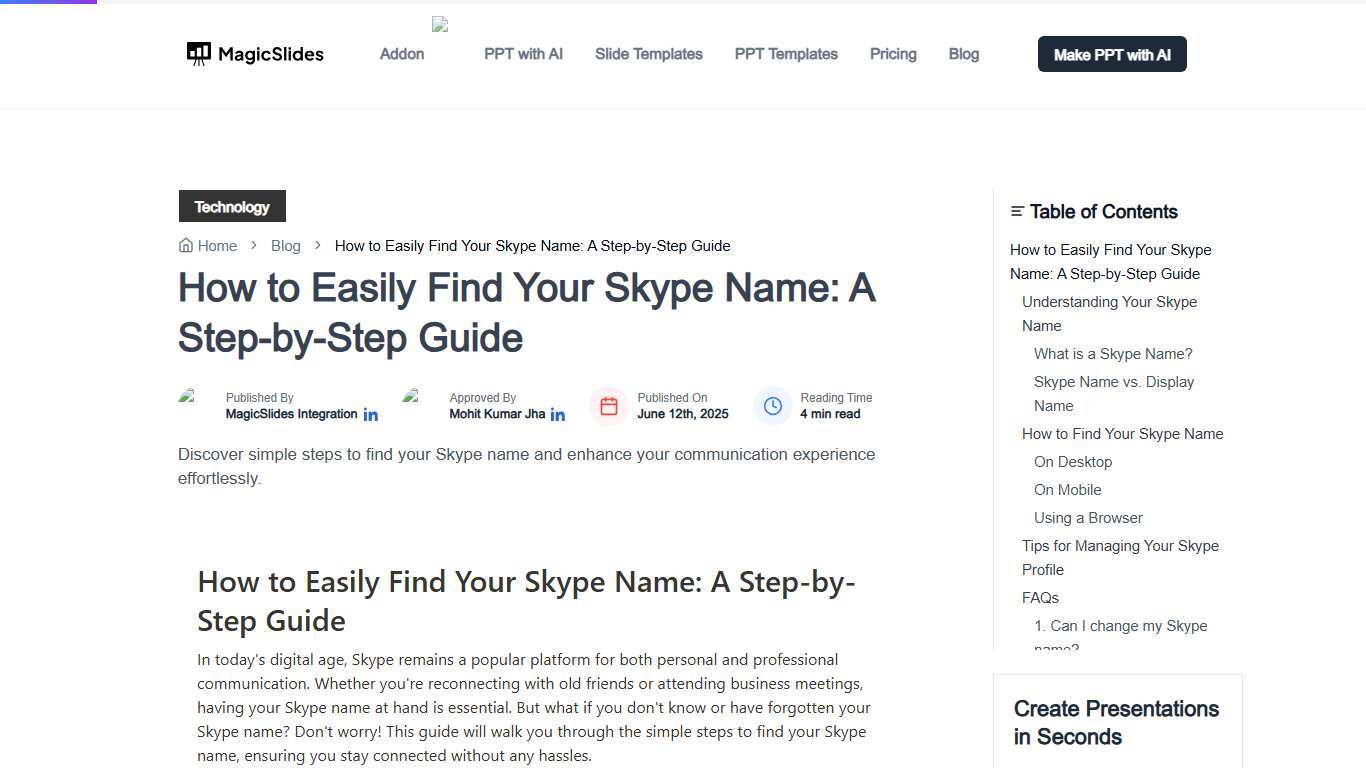Image resolution: width=1366 pixels, height=768 pixels.
Task: Click the clock icon beside Reading Time
Action: 772,406
